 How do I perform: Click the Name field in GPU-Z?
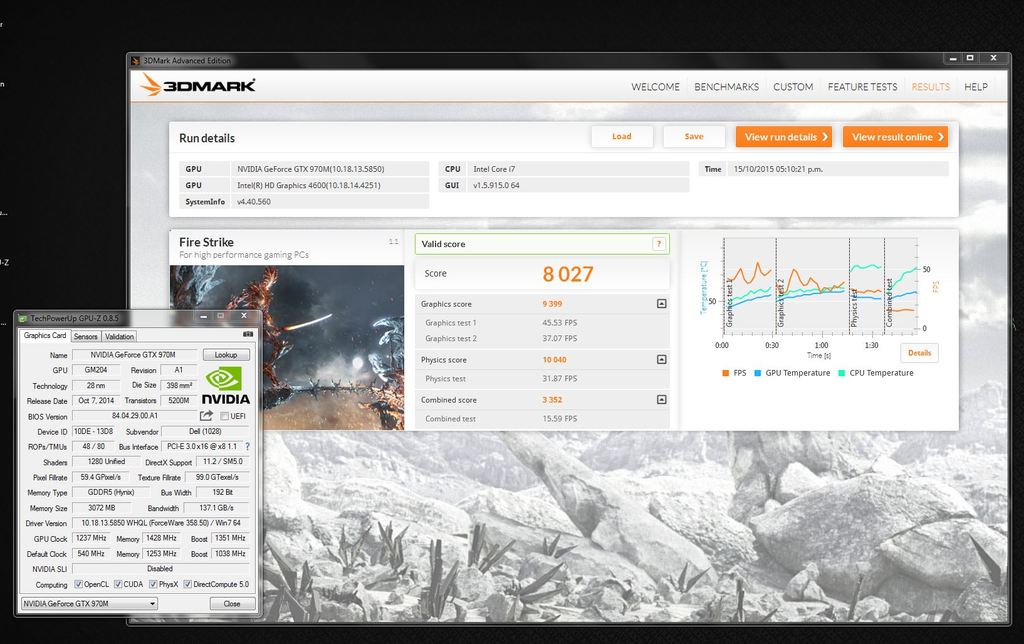(x=134, y=355)
